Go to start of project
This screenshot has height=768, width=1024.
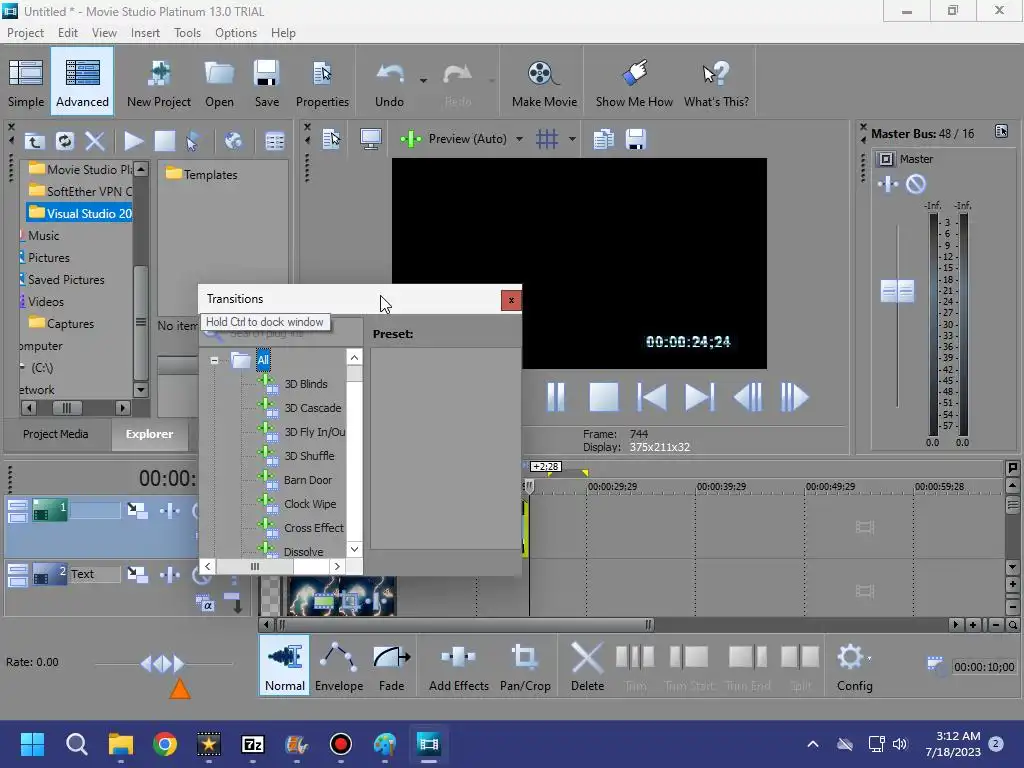click(651, 396)
